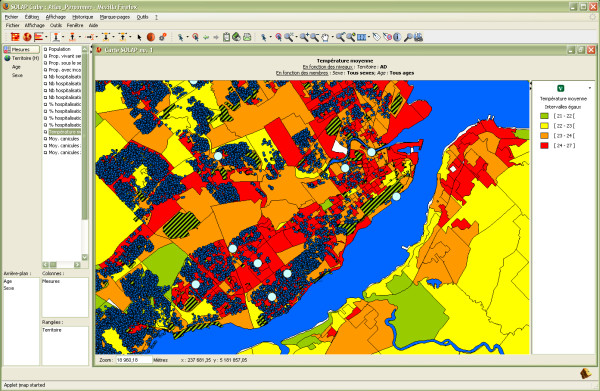Image resolution: width=600 pixels, height=391 pixels.
Task: Expand the legend options dropdown arrow
Action: pos(590,88)
